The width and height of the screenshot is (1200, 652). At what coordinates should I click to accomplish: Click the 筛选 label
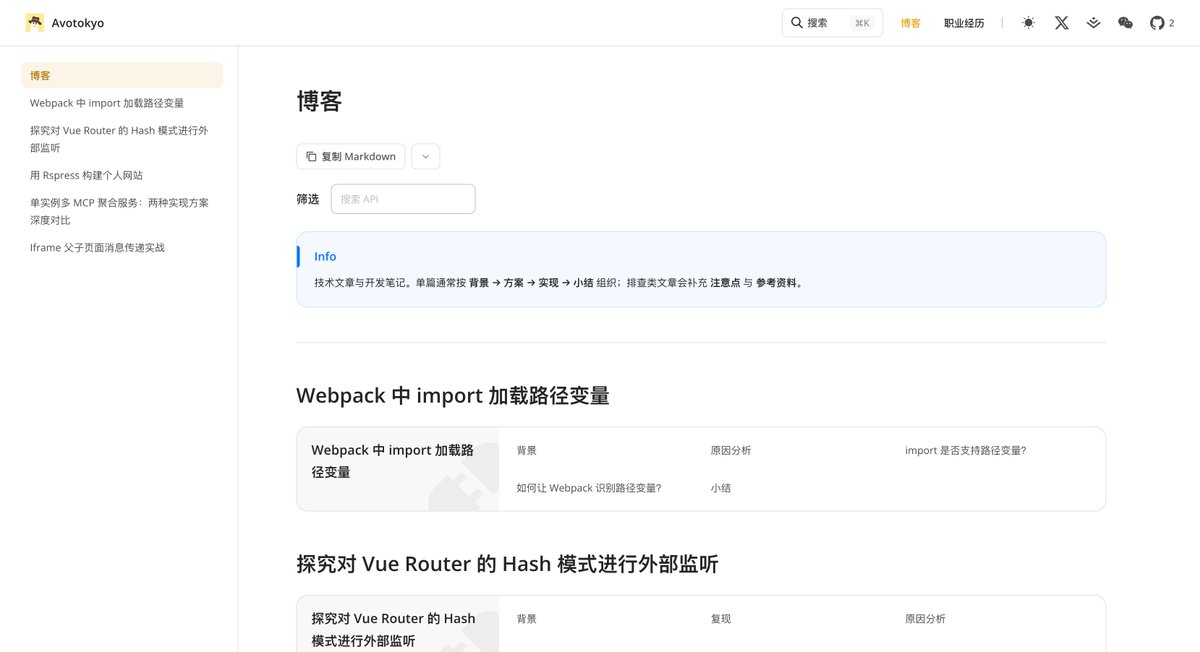[x=308, y=199]
